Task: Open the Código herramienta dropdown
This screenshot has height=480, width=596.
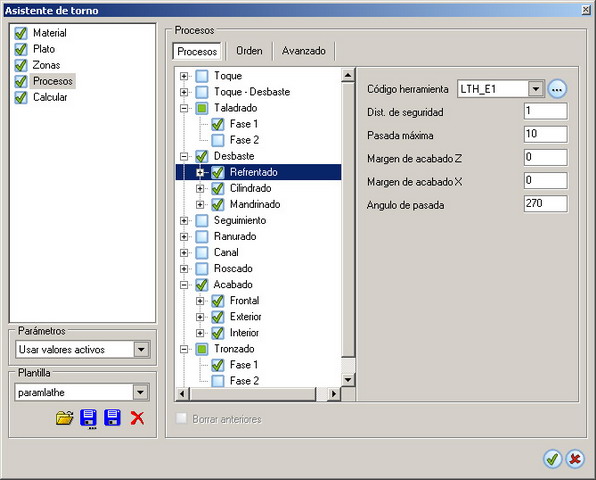Action: 536,89
